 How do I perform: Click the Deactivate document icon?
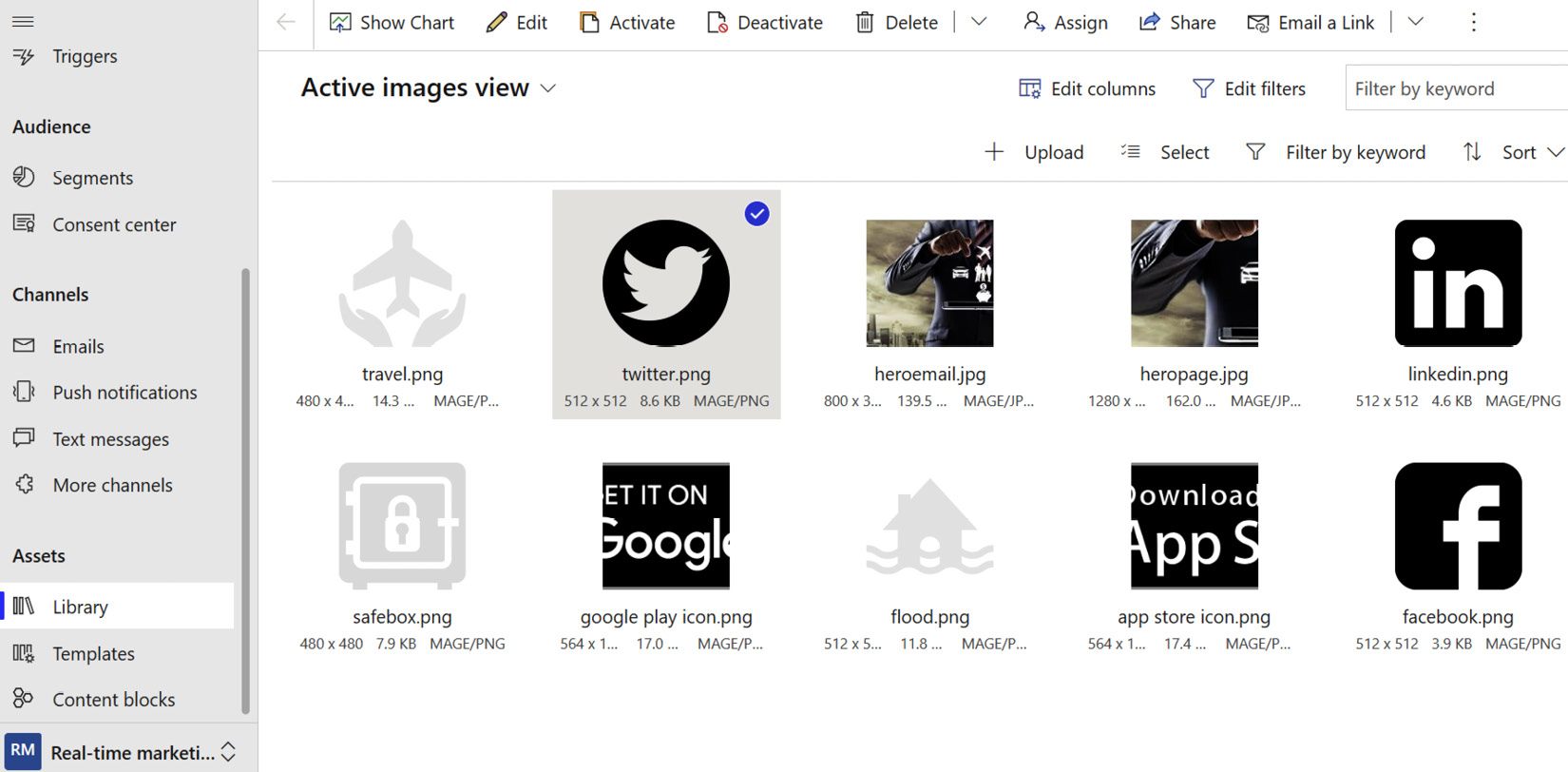pos(717,22)
